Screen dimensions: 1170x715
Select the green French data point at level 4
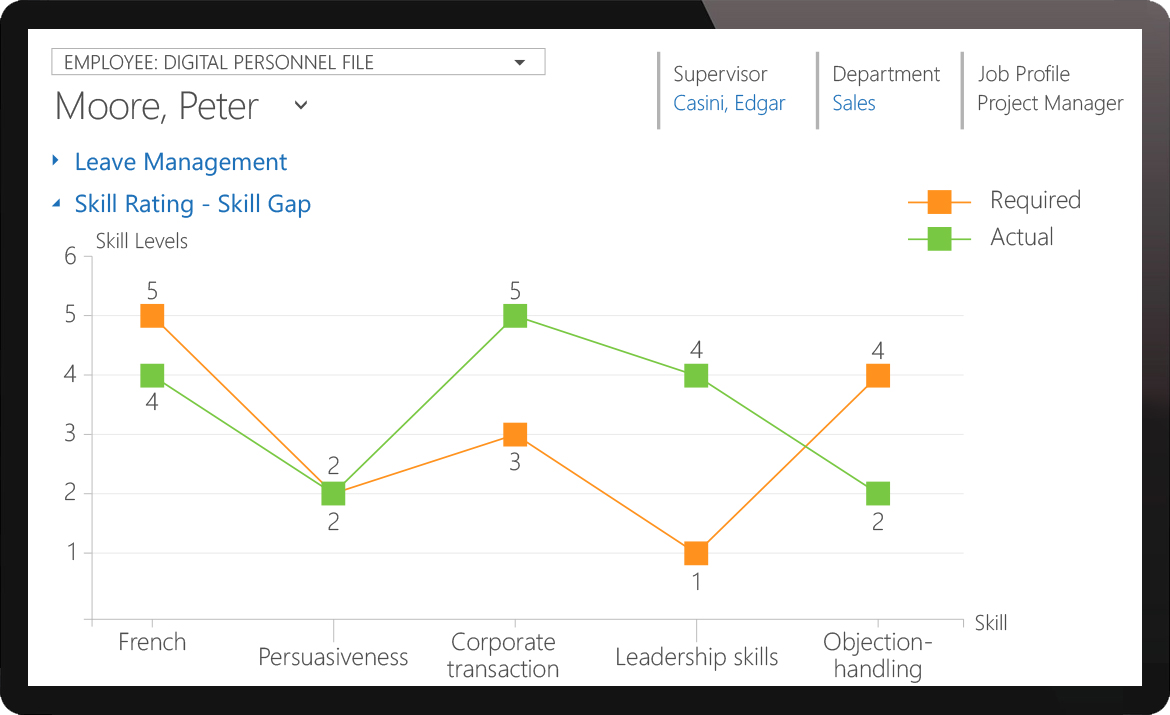click(x=150, y=375)
